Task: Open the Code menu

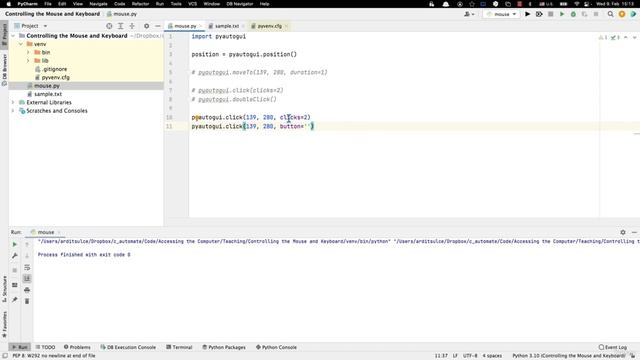Action: (120, 4)
